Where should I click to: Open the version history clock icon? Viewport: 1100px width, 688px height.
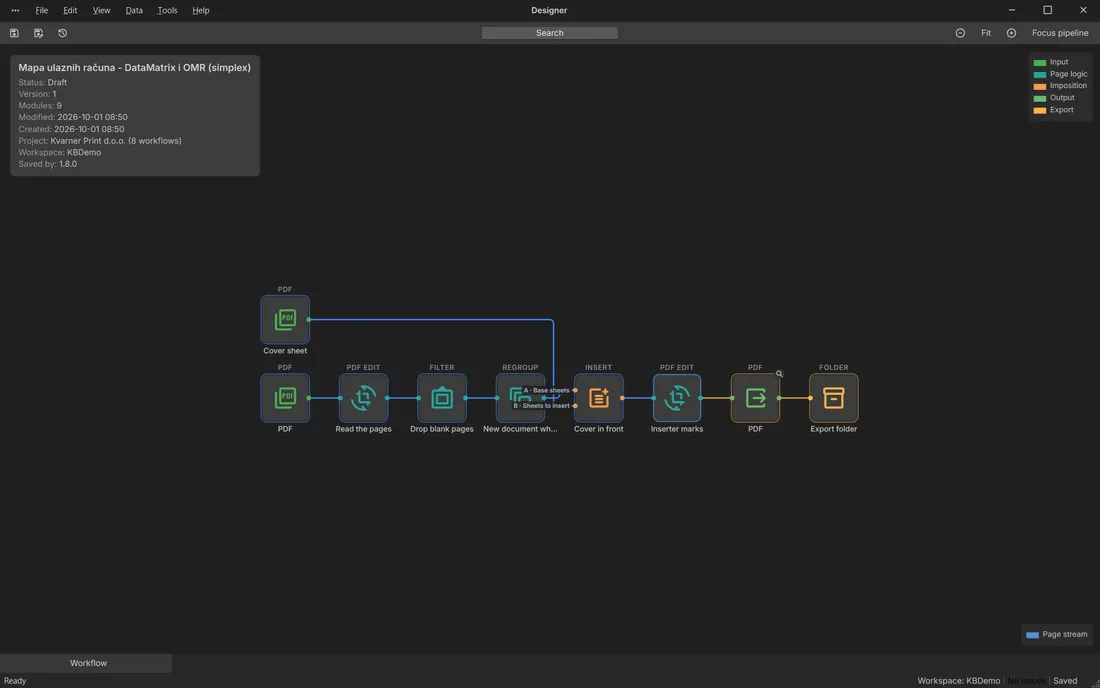click(x=62, y=33)
